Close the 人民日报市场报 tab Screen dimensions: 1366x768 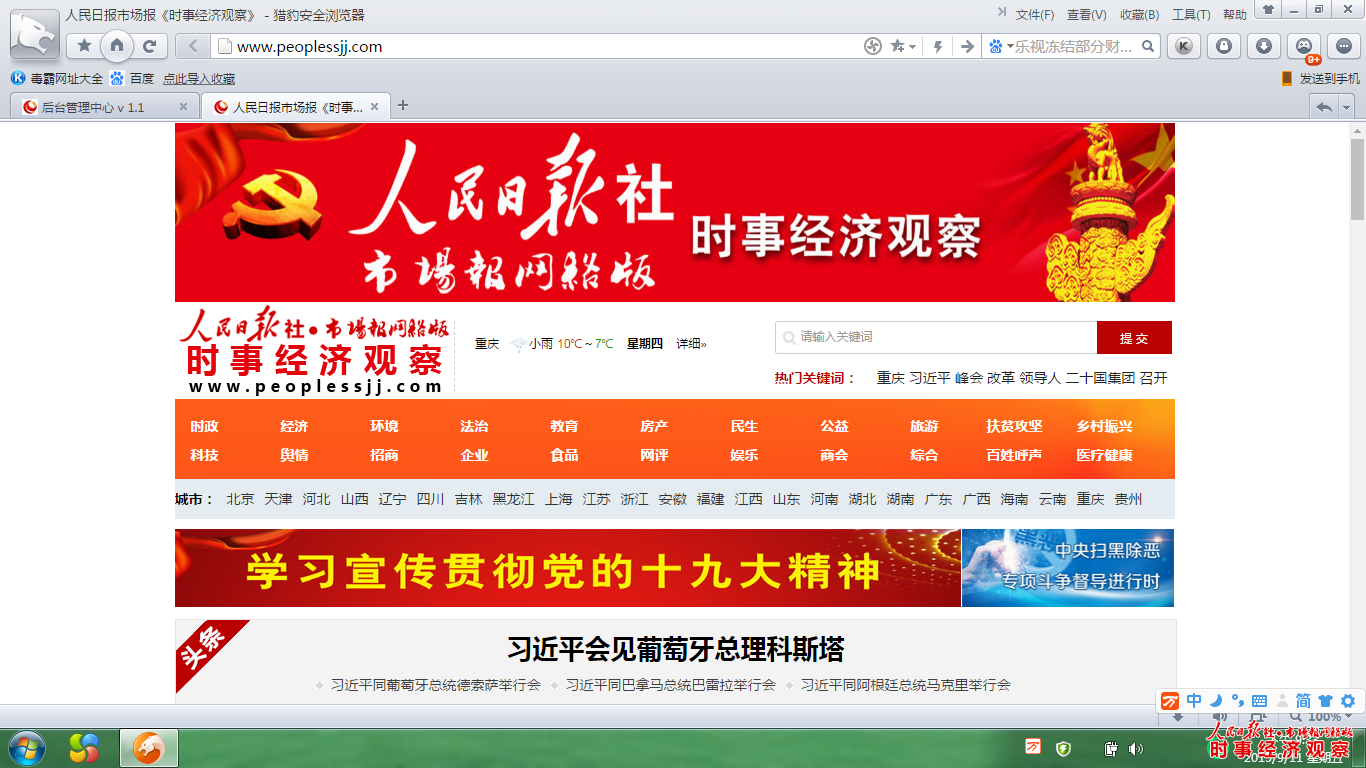click(x=375, y=107)
